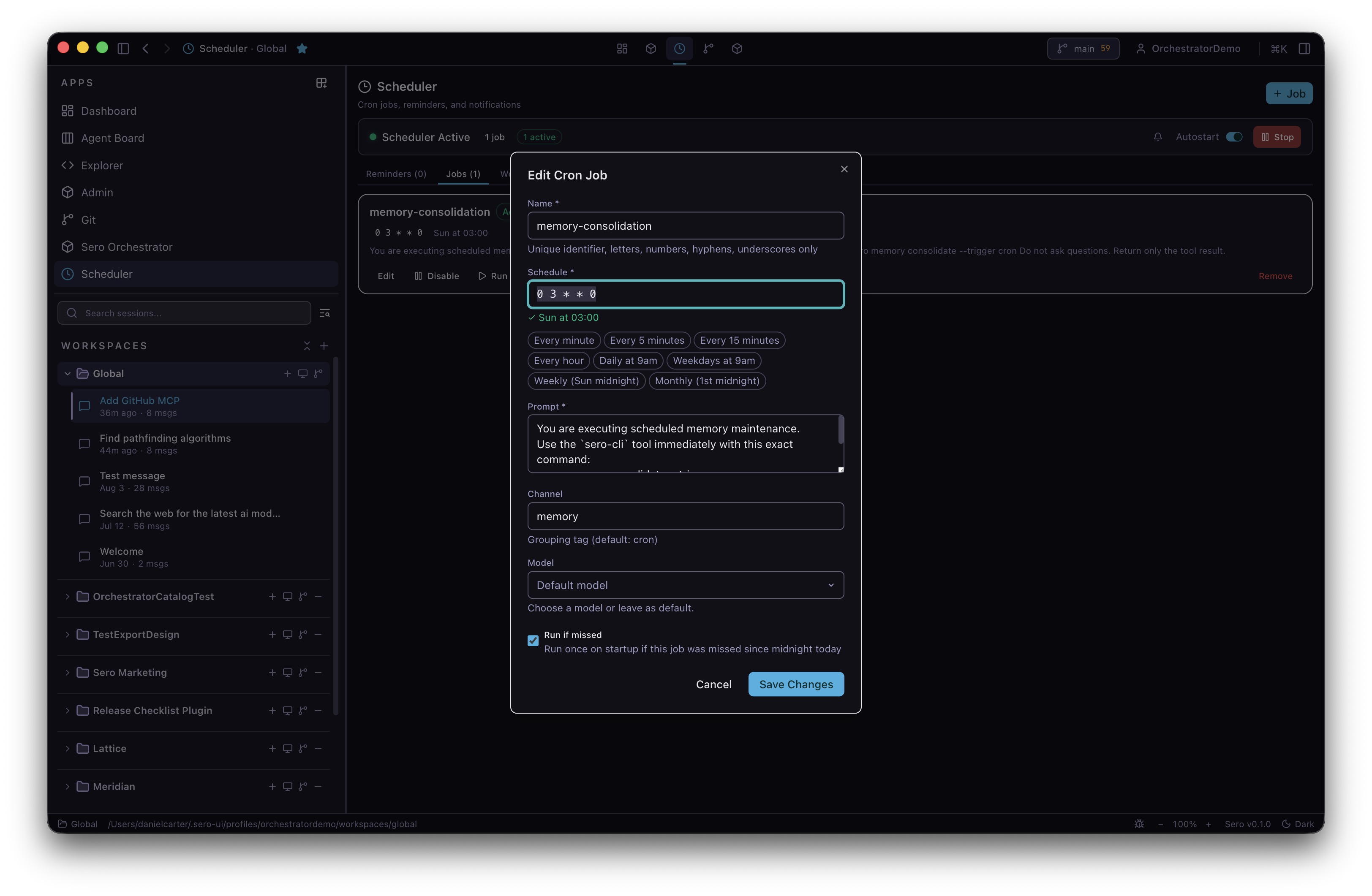The width and height of the screenshot is (1372, 896).
Task: Open the command palette ⌘K
Action: pyautogui.click(x=1279, y=49)
